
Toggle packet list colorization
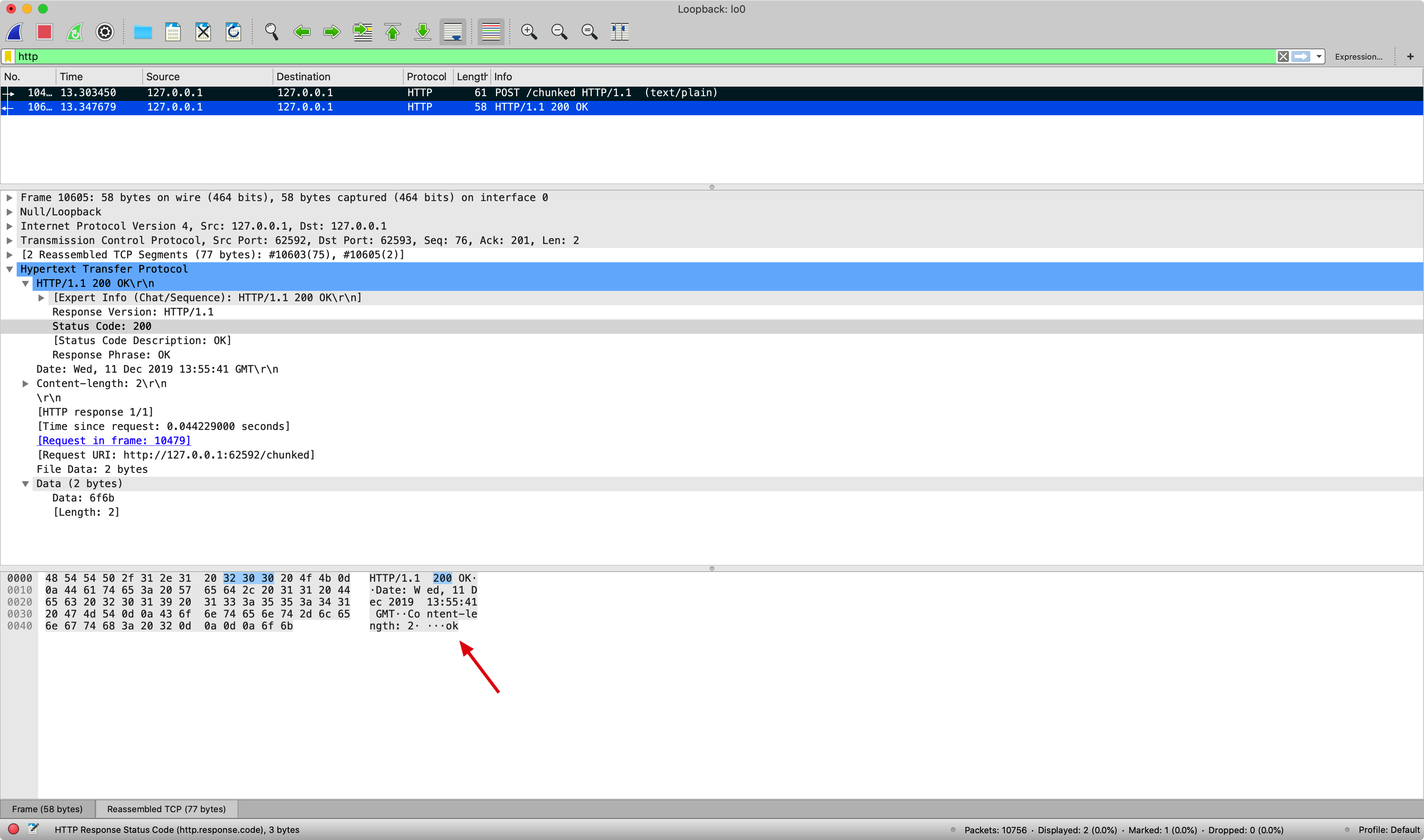coord(491,32)
